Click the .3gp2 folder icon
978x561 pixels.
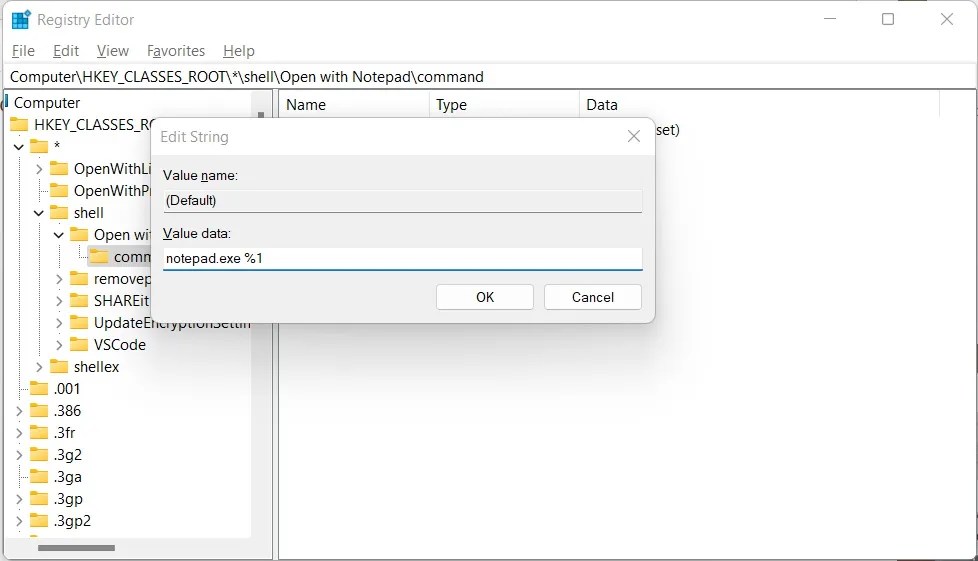click(39, 520)
